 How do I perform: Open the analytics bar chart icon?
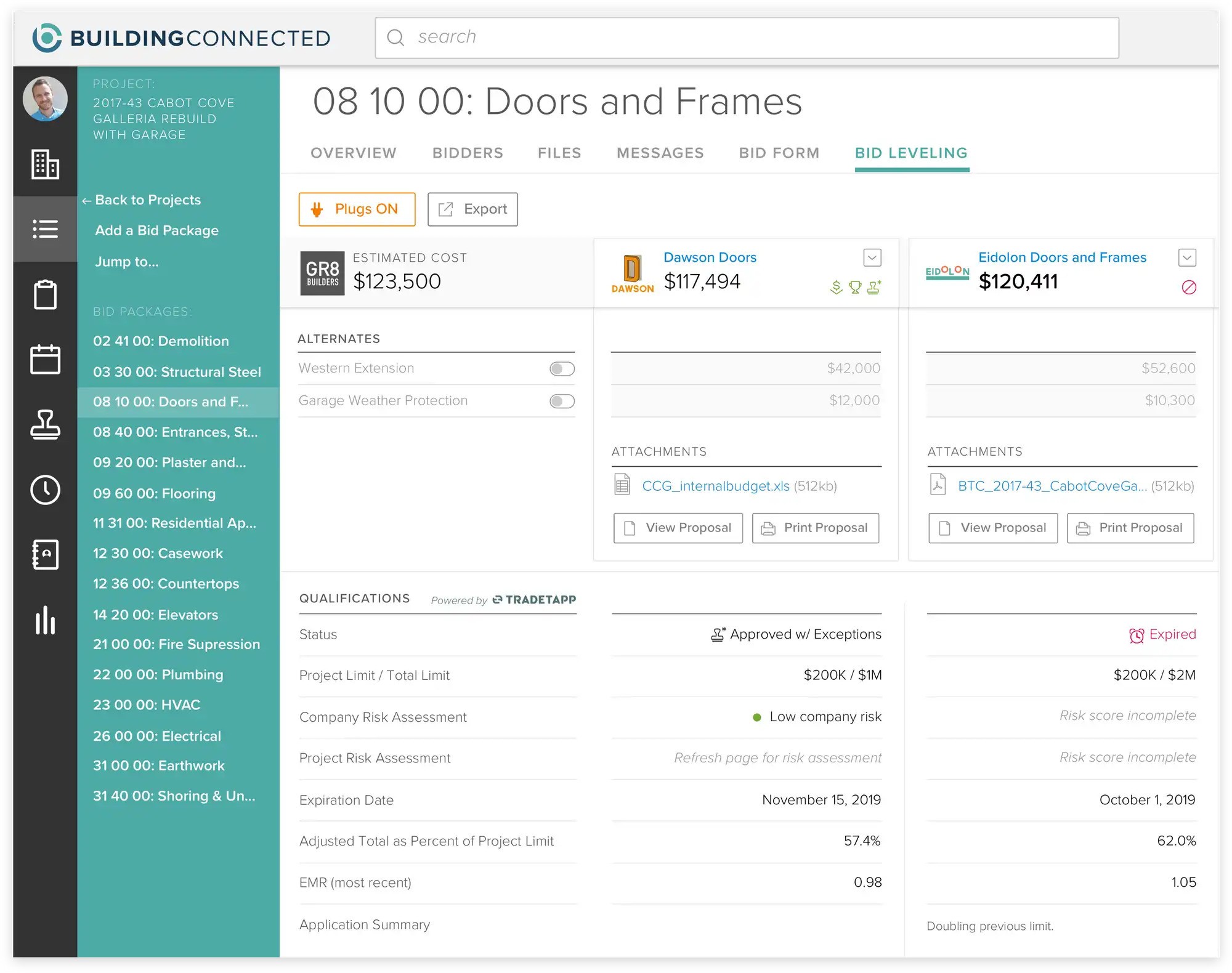pos(45,621)
